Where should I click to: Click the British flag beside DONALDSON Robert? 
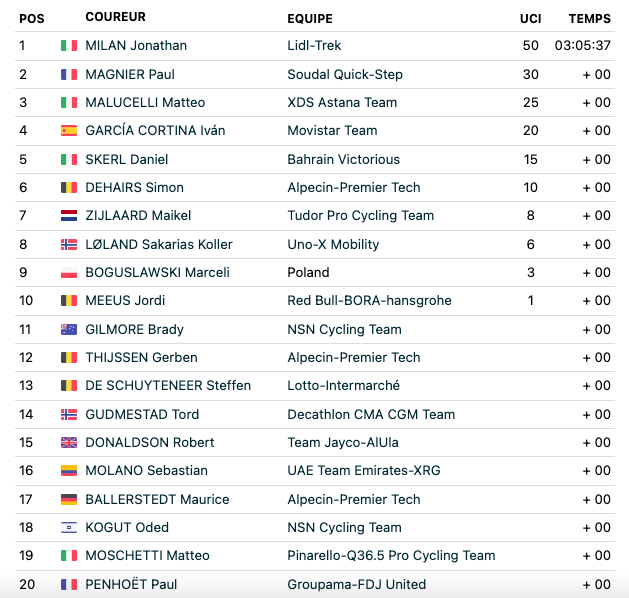[x=69, y=443]
